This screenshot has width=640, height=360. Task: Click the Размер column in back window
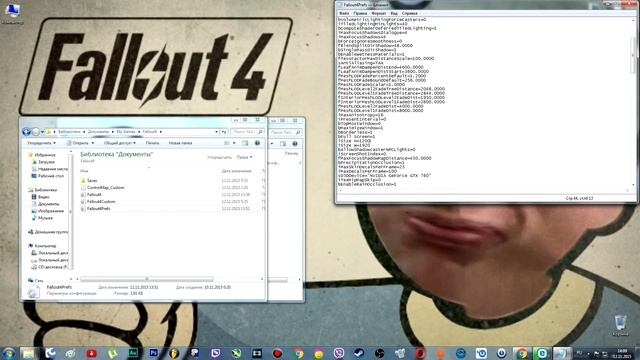click(x=291, y=153)
